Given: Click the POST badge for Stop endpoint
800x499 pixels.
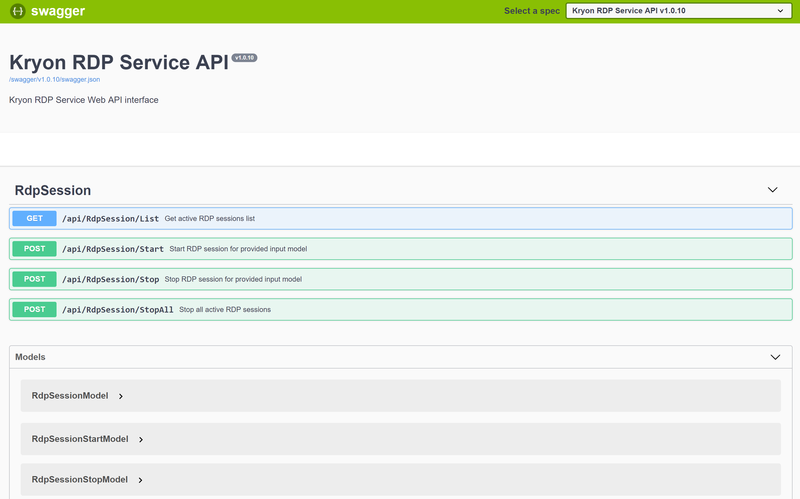Looking at the screenshot, I should click(x=34, y=279).
